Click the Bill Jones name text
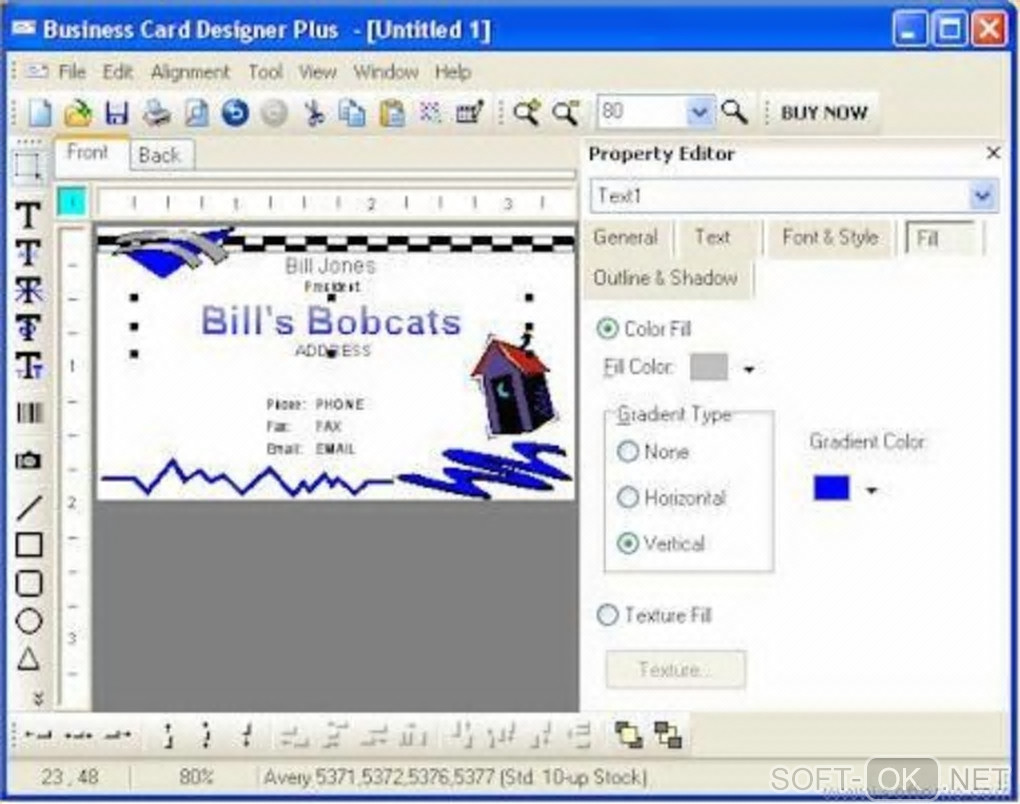Viewport: 1020px width, 804px height. (x=330, y=265)
